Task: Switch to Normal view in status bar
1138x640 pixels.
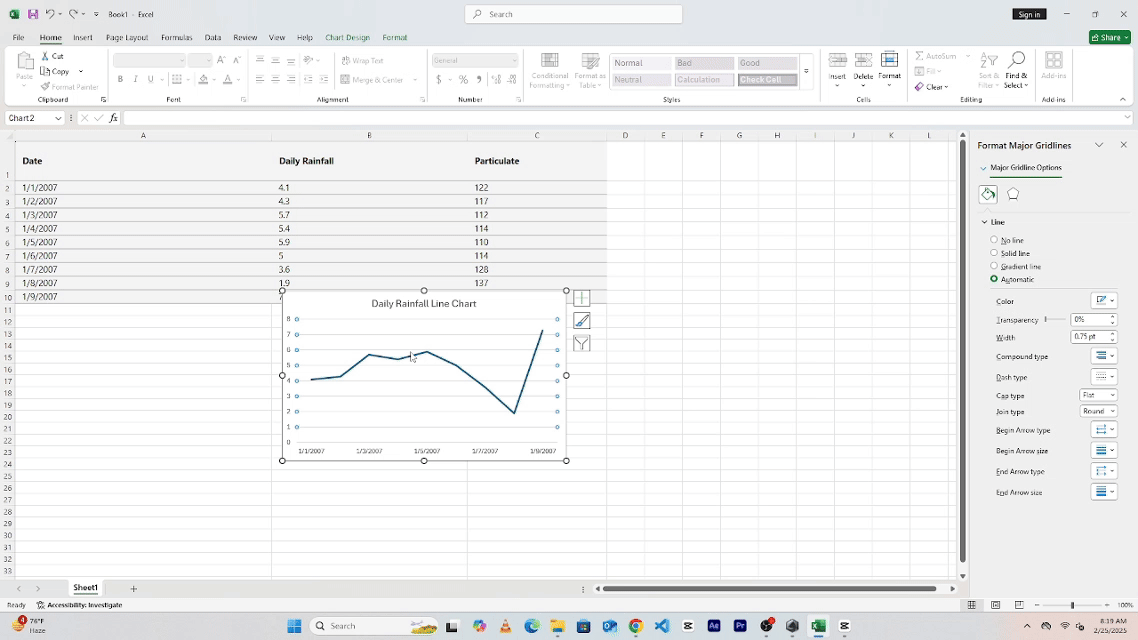Action: [x=971, y=605]
